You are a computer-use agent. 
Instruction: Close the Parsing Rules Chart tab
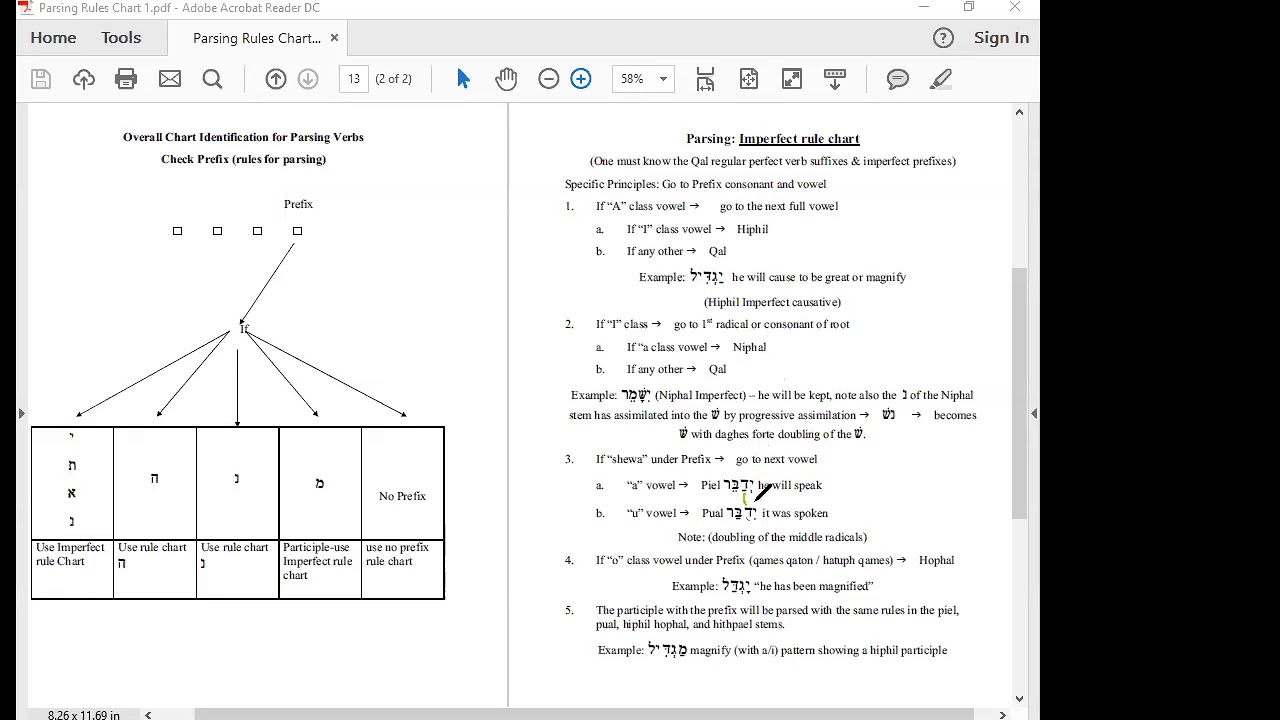pyautogui.click(x=334, y=38)
